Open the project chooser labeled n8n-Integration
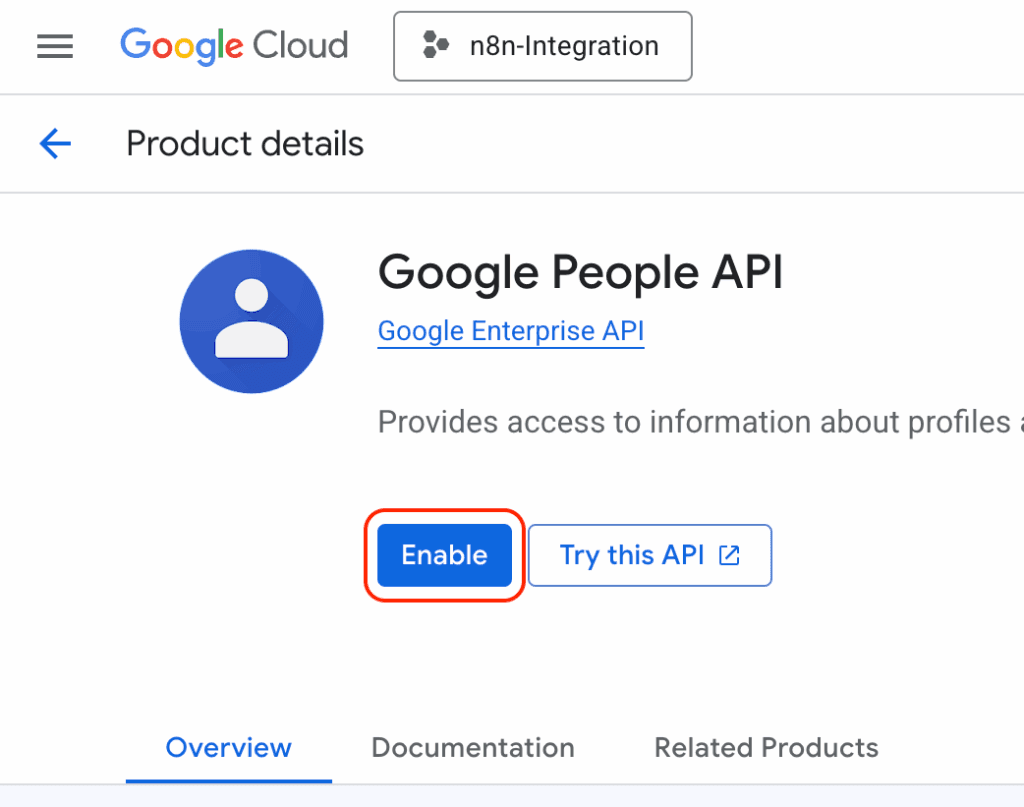Image resolution: width=1024 pixels, height=807 pixels. tap(542, 46)
